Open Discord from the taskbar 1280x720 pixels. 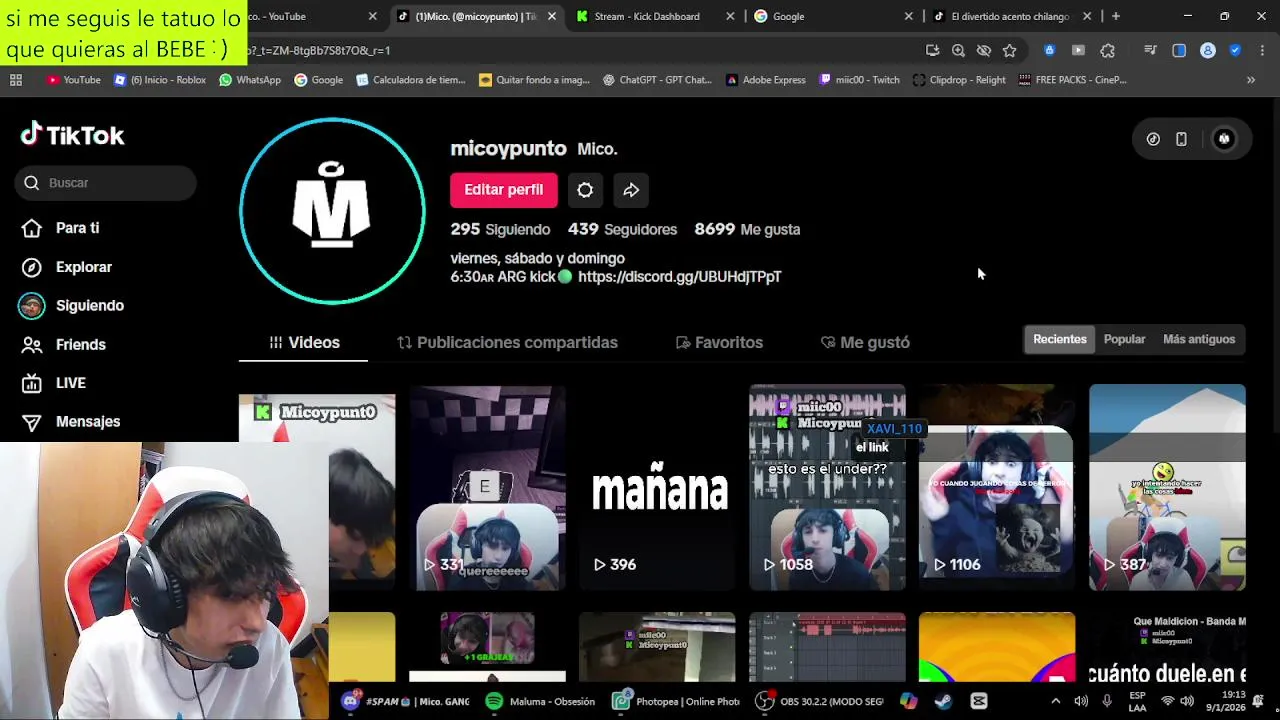[404, 702]
